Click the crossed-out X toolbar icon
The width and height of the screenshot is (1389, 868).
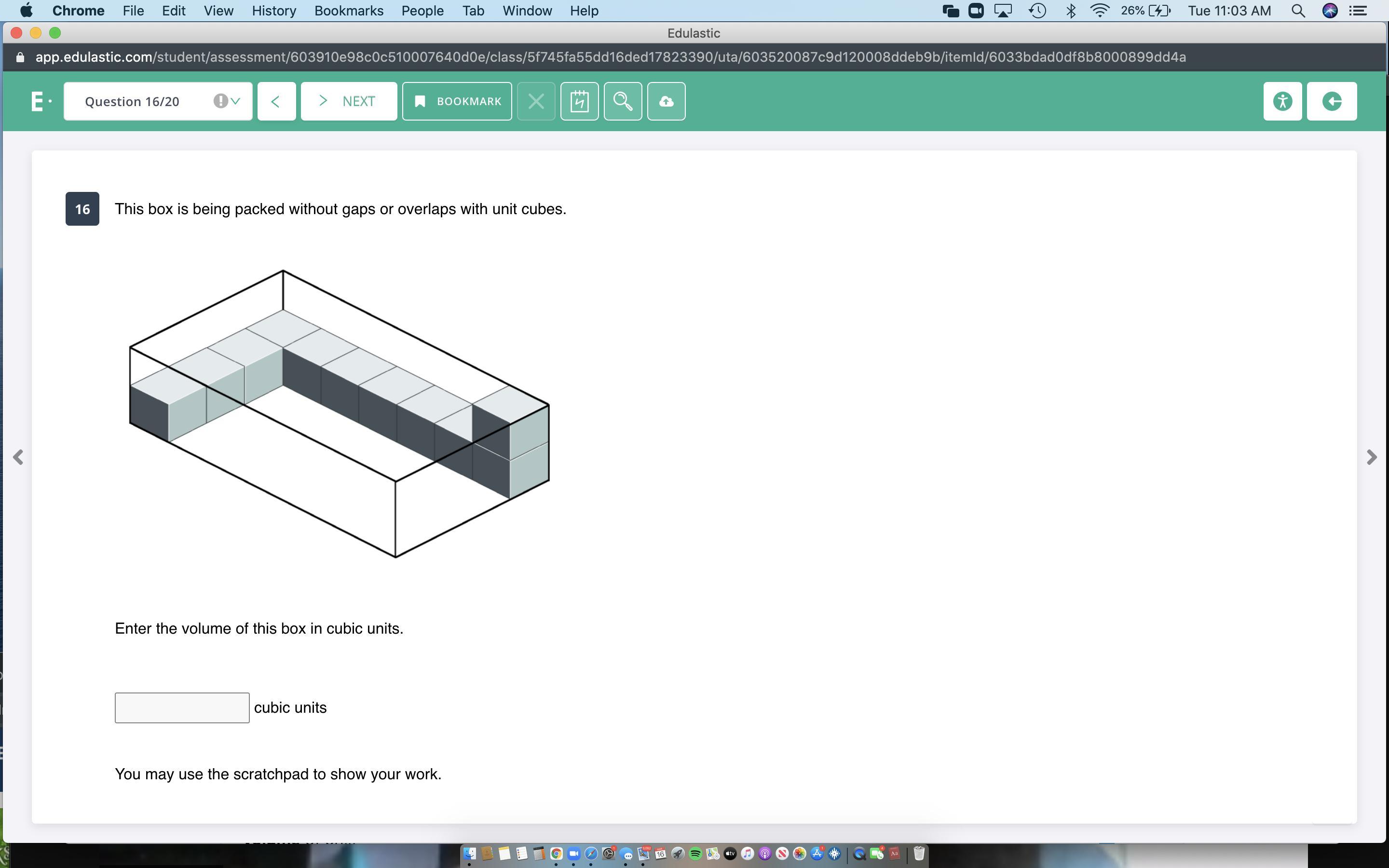535,101
